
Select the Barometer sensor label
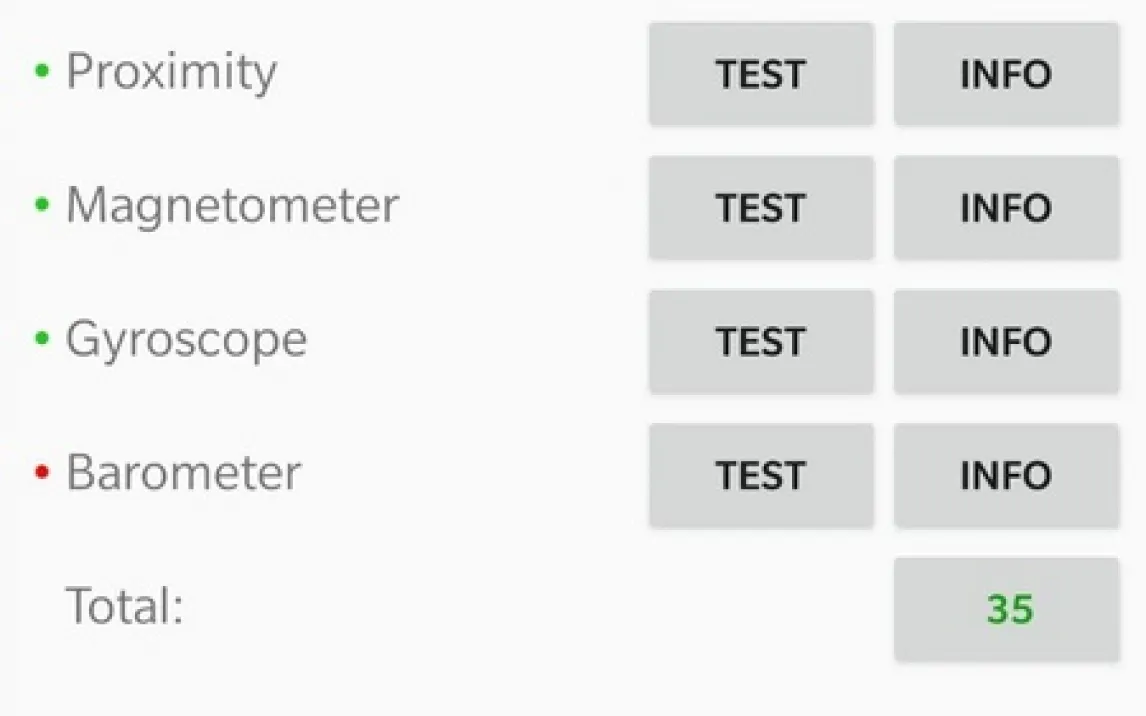(183, 473)
